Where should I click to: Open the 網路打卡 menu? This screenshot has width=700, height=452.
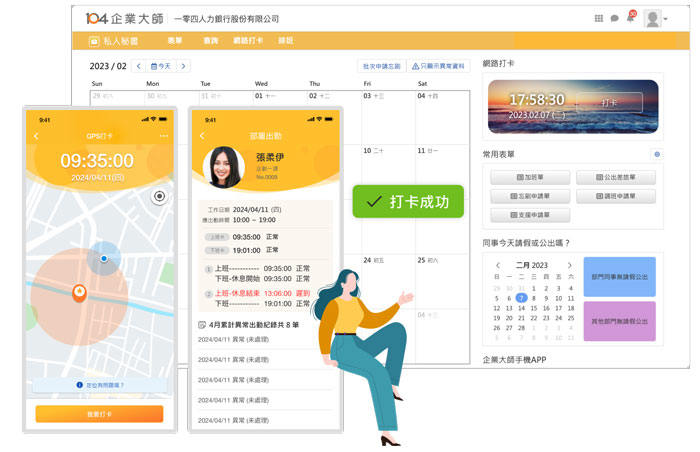coord(248,41)
